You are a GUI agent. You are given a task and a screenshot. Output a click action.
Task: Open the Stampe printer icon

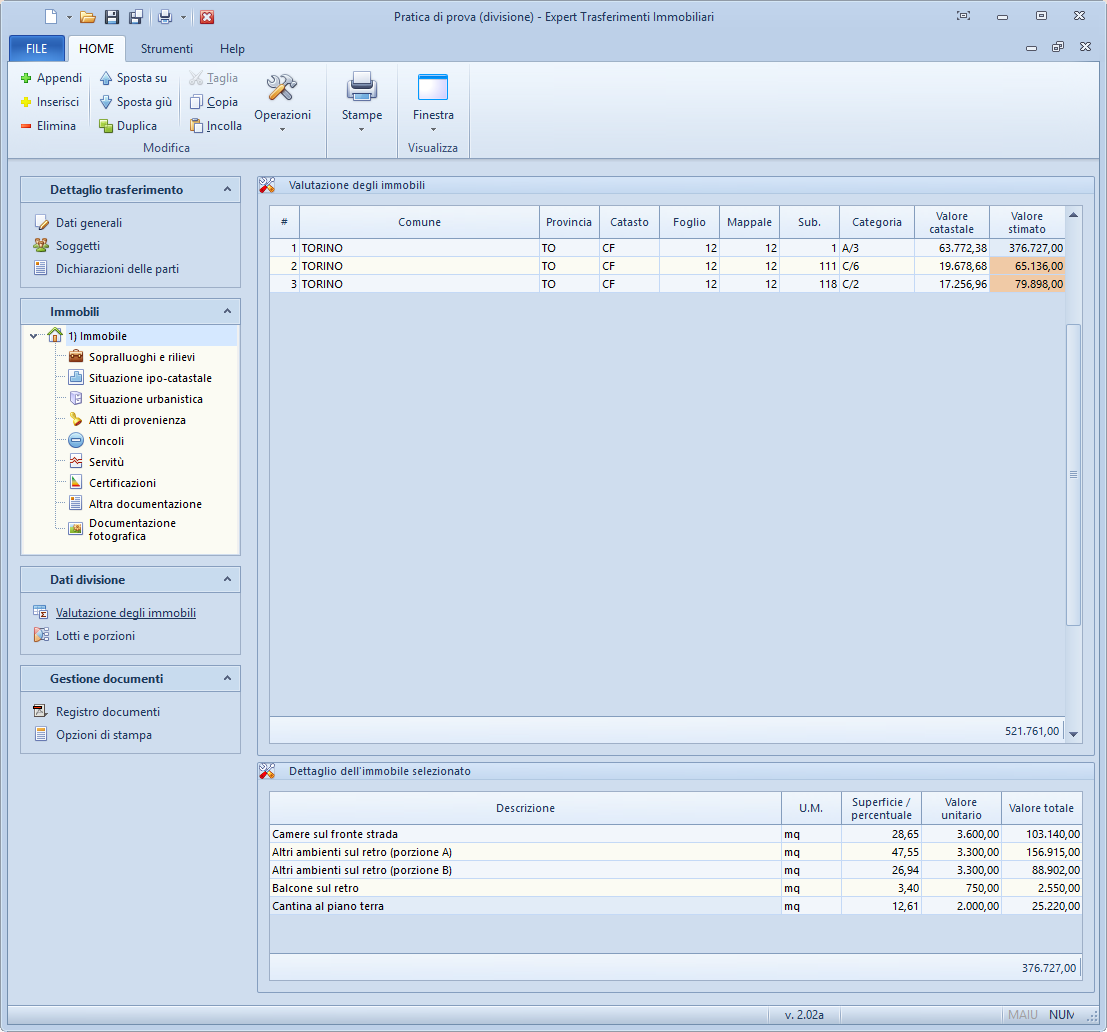361,89
